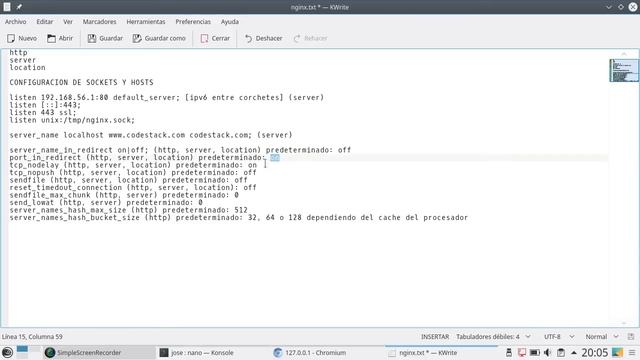Viewport: 640px width, 360px height.
Task: Click the Cerrar document toolbar button
Action: point(215,38)
